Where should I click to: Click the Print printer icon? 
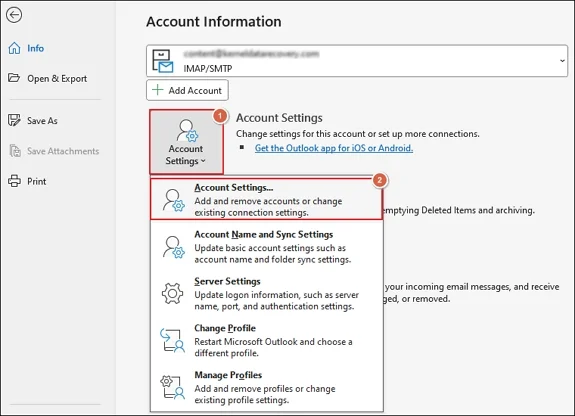tap(14, 181)
